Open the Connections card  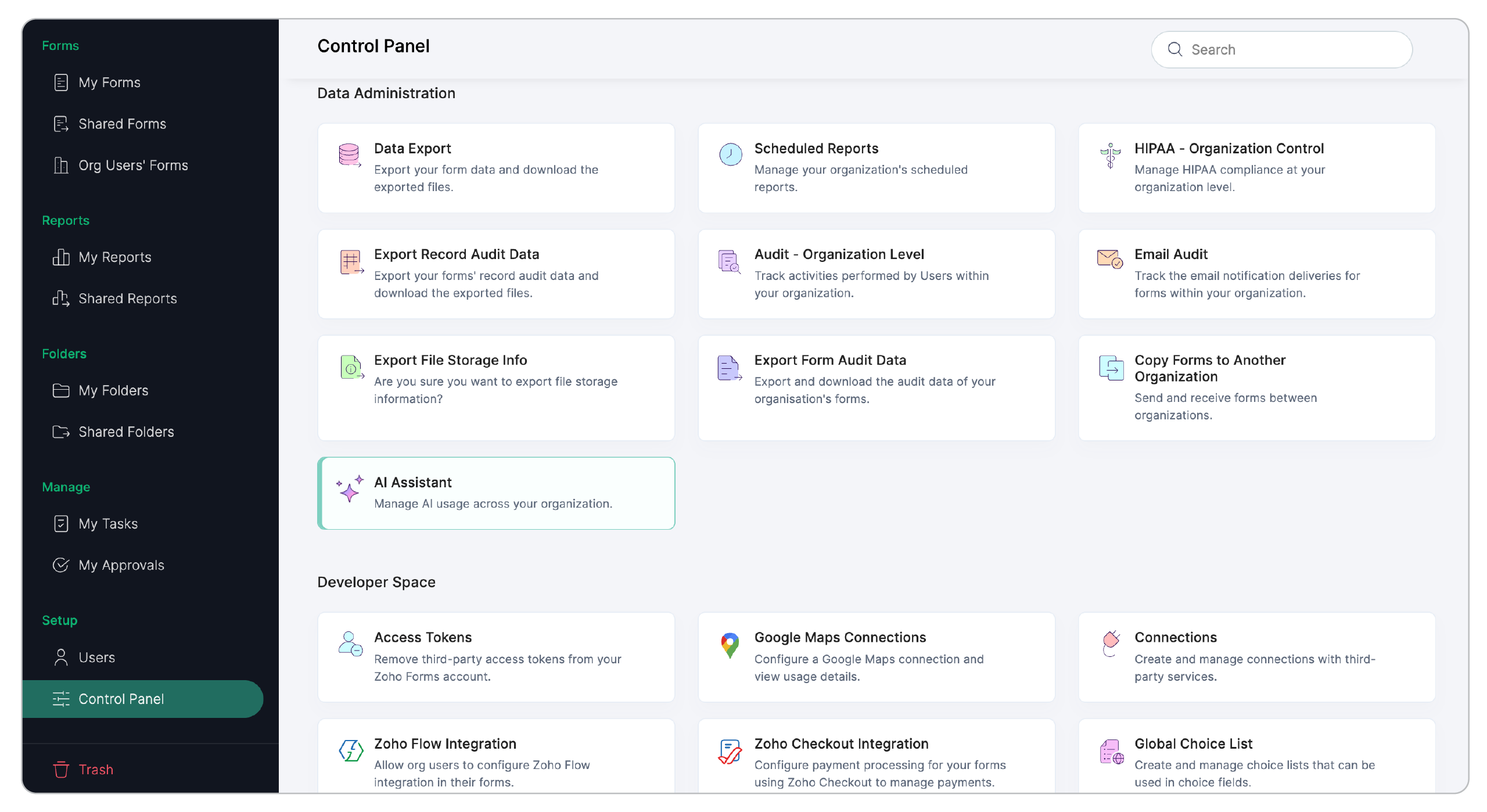(x=1256, y=657)
